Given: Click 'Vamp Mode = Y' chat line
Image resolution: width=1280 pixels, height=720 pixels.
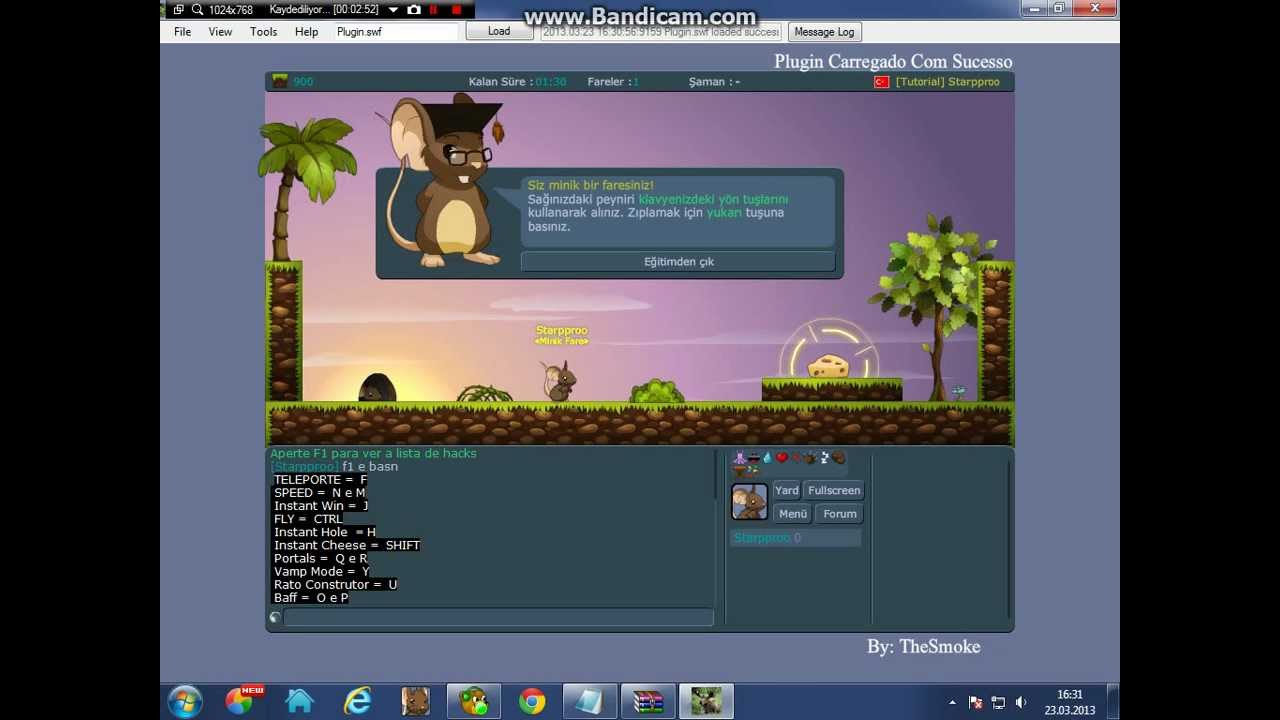Looking at the screenshot, I should [x=321, y=571].
